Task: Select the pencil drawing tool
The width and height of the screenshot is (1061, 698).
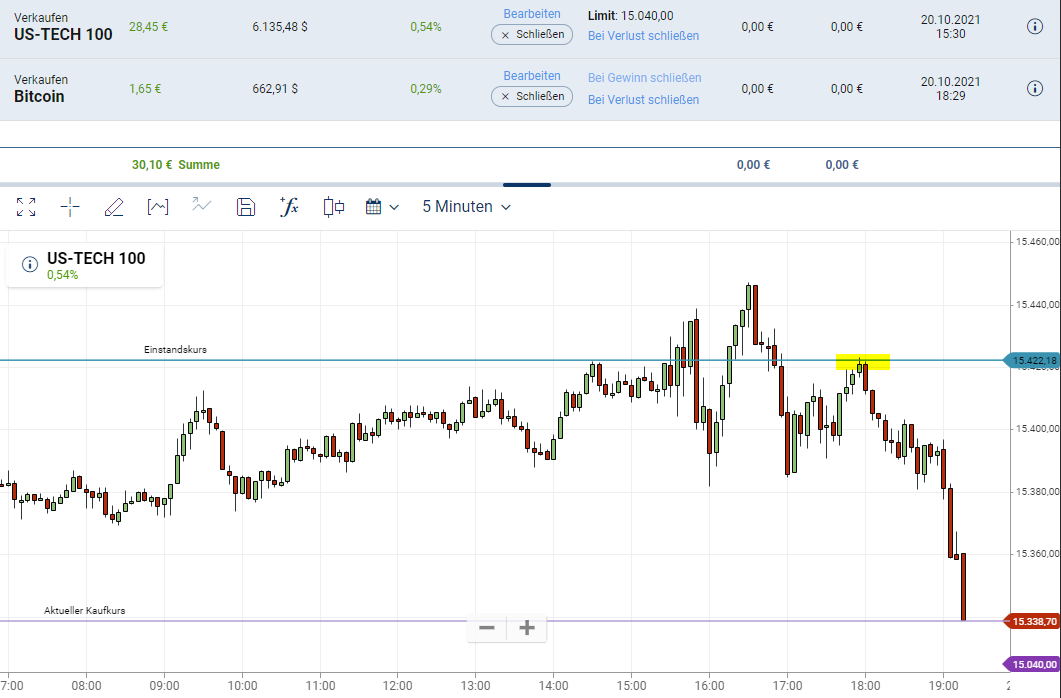Action: (x=113, y=207)
